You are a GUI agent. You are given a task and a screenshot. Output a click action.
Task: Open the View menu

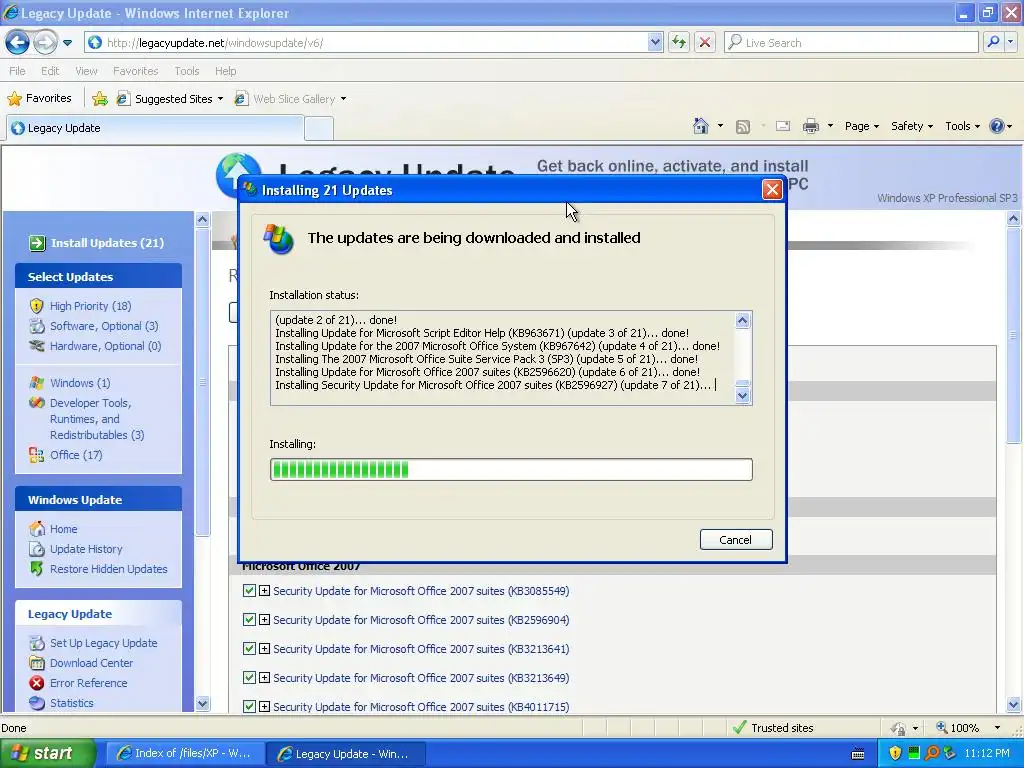[x=86, y=71]
